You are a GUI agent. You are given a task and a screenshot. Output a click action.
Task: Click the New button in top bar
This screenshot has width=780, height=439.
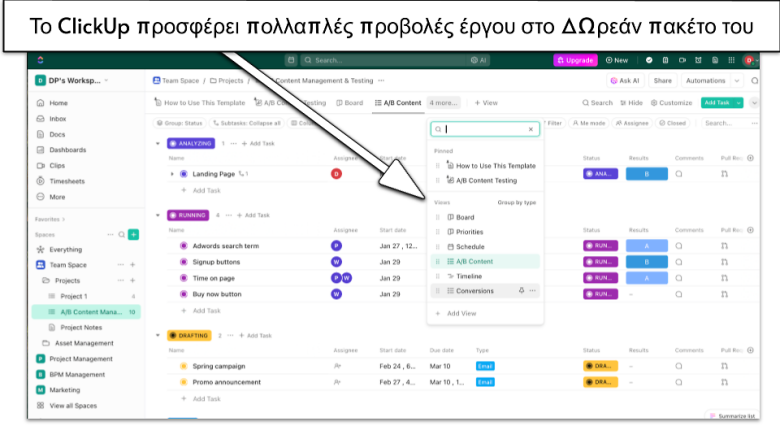pos(617,60)
